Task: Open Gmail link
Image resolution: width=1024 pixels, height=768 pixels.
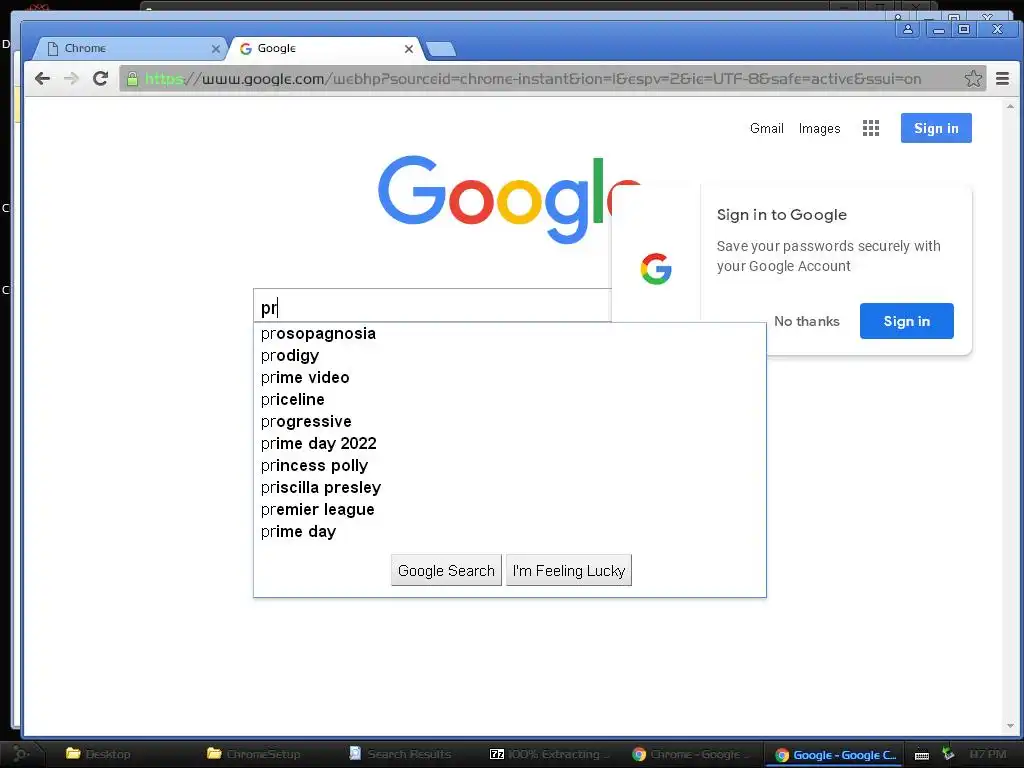Action: pyautogui.click(x=766, y=128)
